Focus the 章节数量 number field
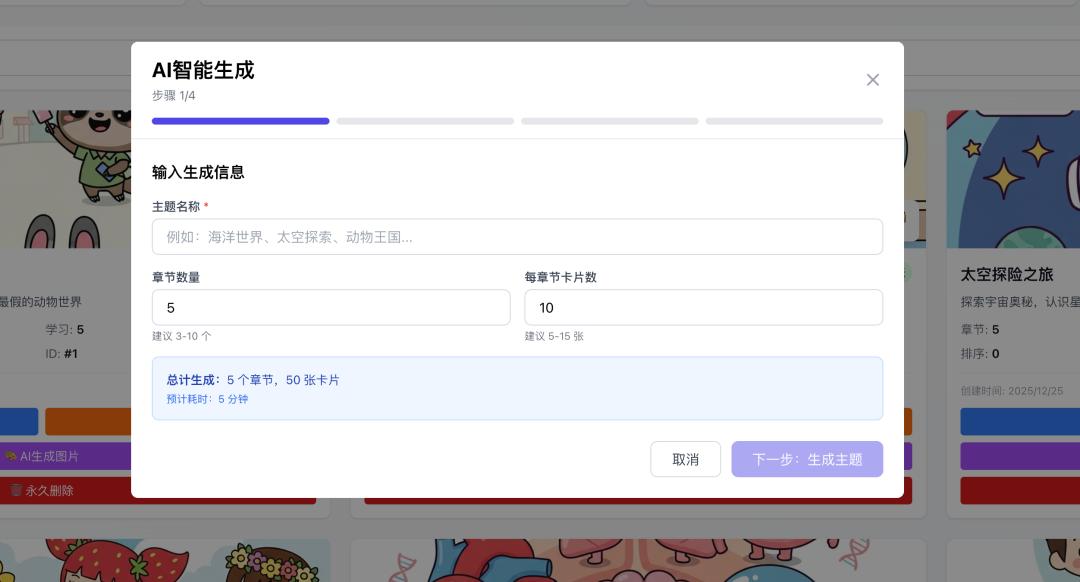This screenshot has height=582, width=1080. pos(331,307)
